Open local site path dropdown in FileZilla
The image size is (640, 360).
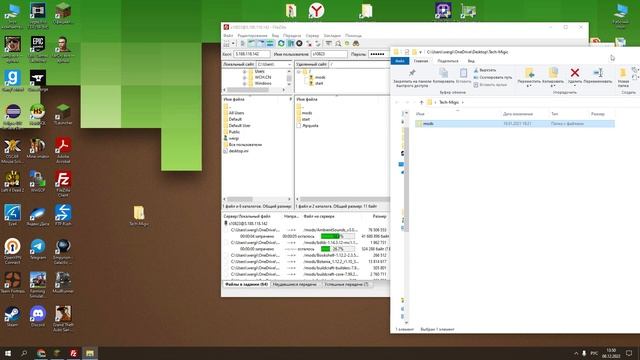pos(289,64)
